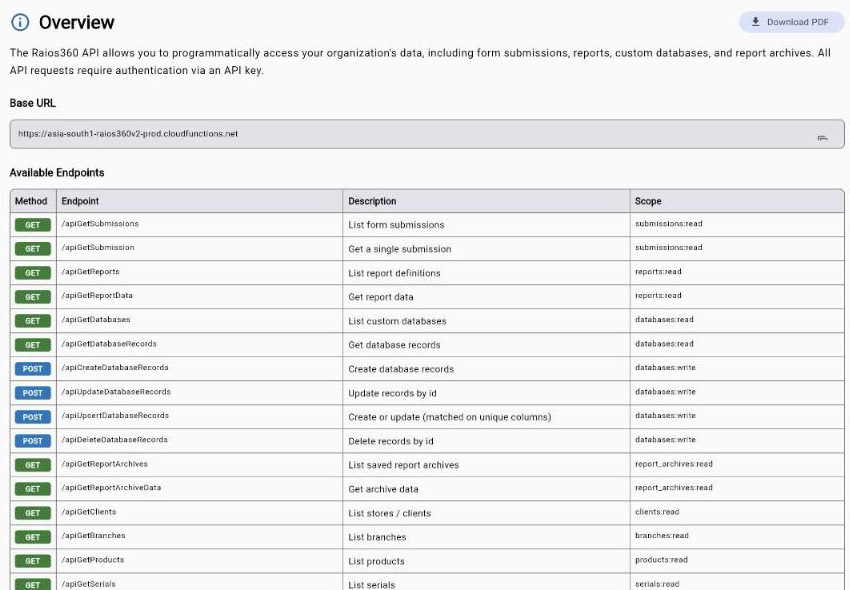Click 'List custom databases' description

point(397,321)
